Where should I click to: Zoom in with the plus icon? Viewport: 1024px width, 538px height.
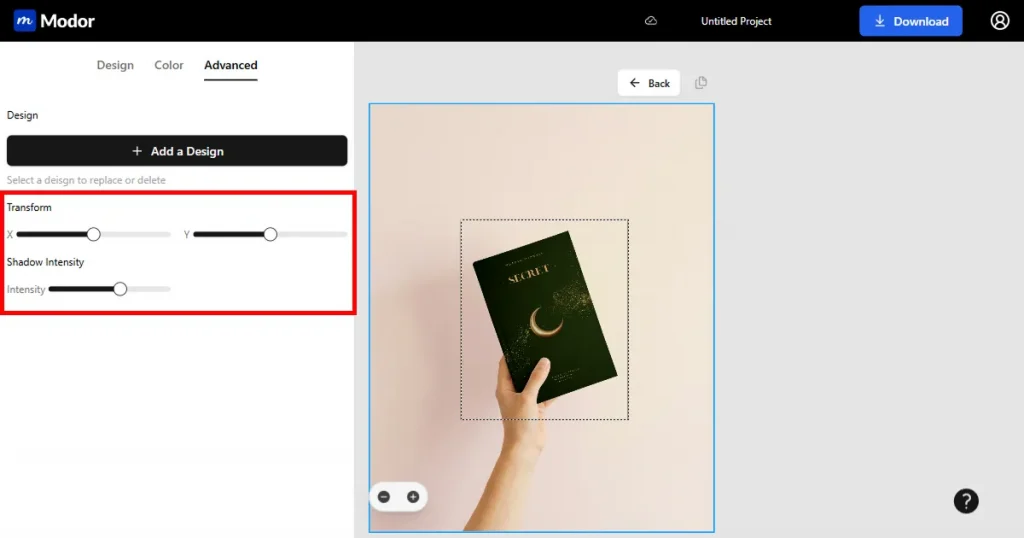pos(413,497)
